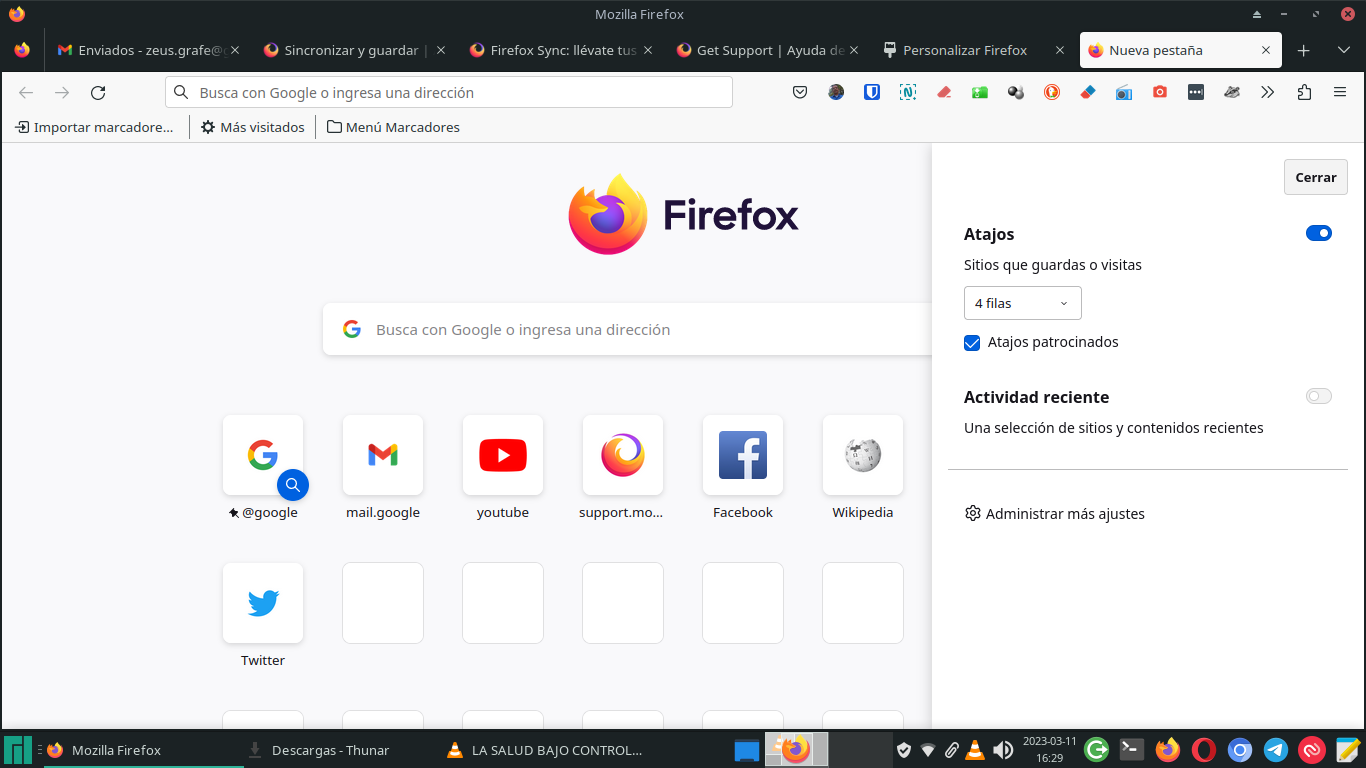This screenshot has height=768, width=1366.
Task: Open the list all tabs dropdown arrow
Action: click(x=1343, y=50)
